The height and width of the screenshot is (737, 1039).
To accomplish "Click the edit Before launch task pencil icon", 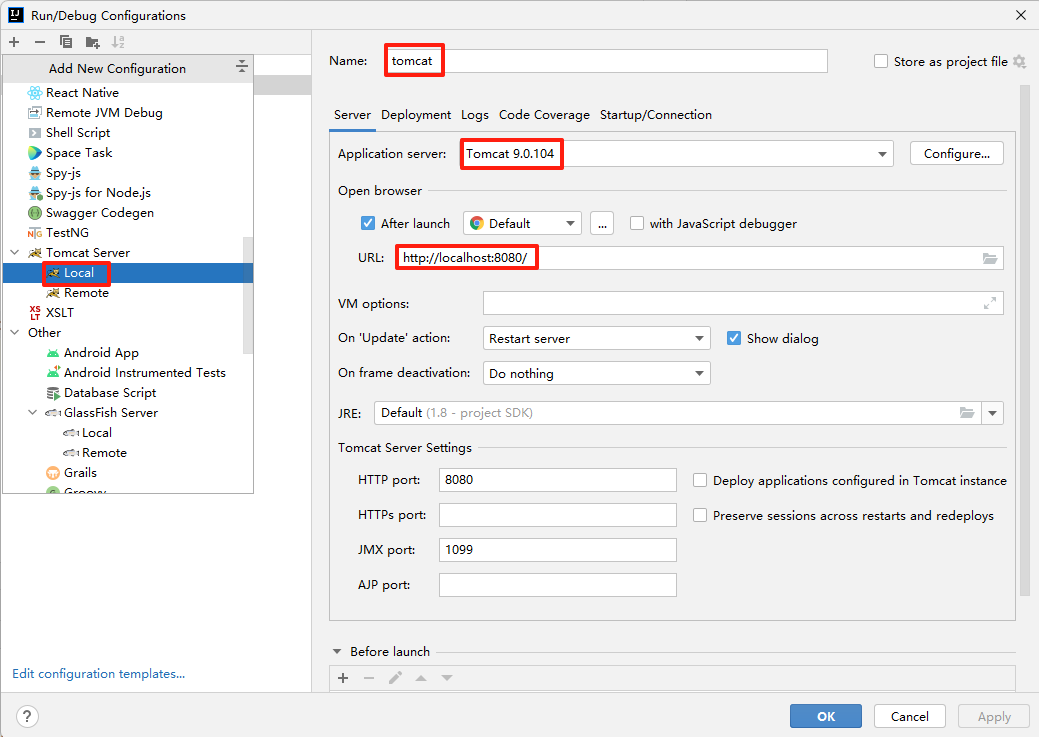I will tap(395, 678).
